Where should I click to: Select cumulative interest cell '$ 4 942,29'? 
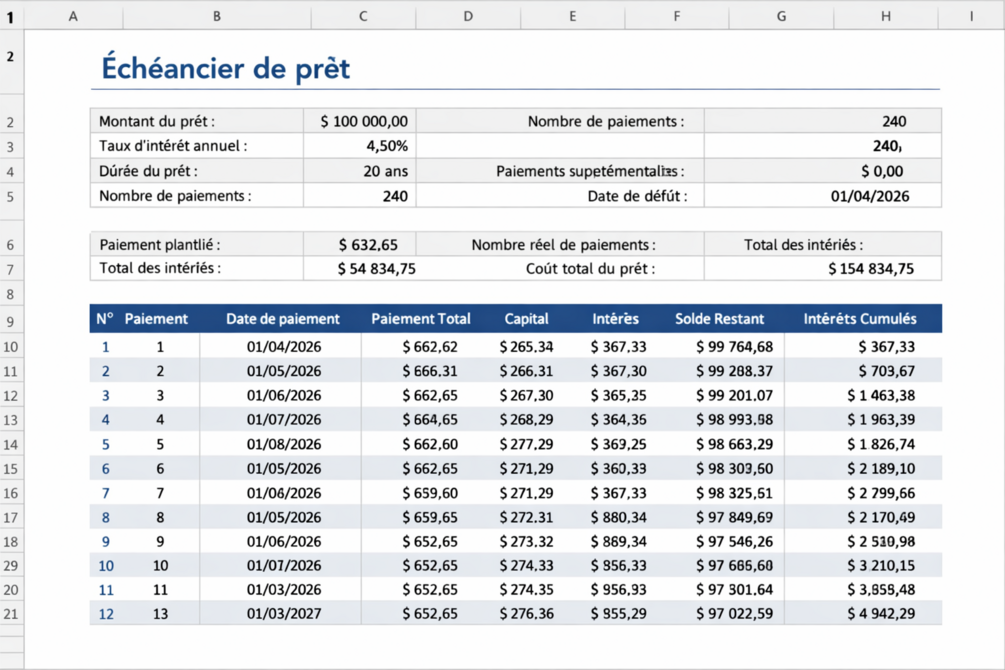881,614
